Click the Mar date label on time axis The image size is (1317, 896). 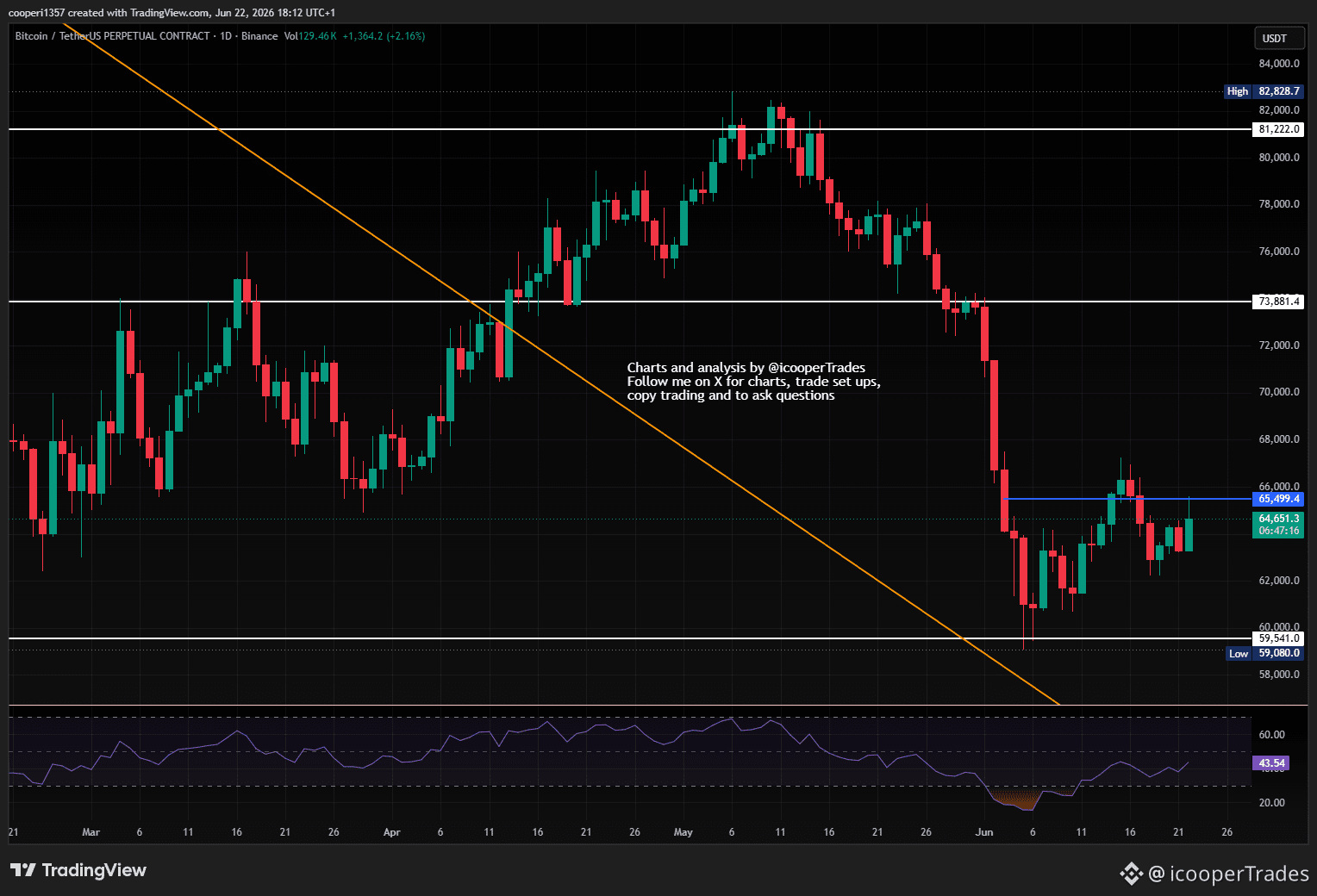pos(91,832)
